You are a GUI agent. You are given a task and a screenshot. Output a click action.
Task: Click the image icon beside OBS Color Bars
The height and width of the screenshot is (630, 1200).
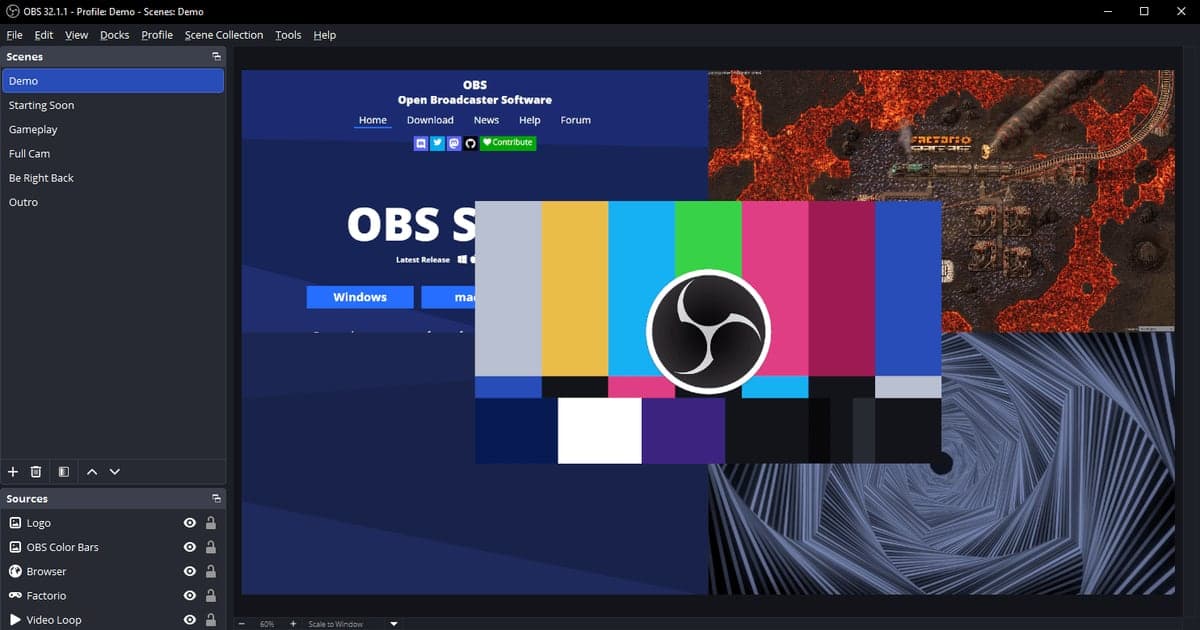coord(15,547)
